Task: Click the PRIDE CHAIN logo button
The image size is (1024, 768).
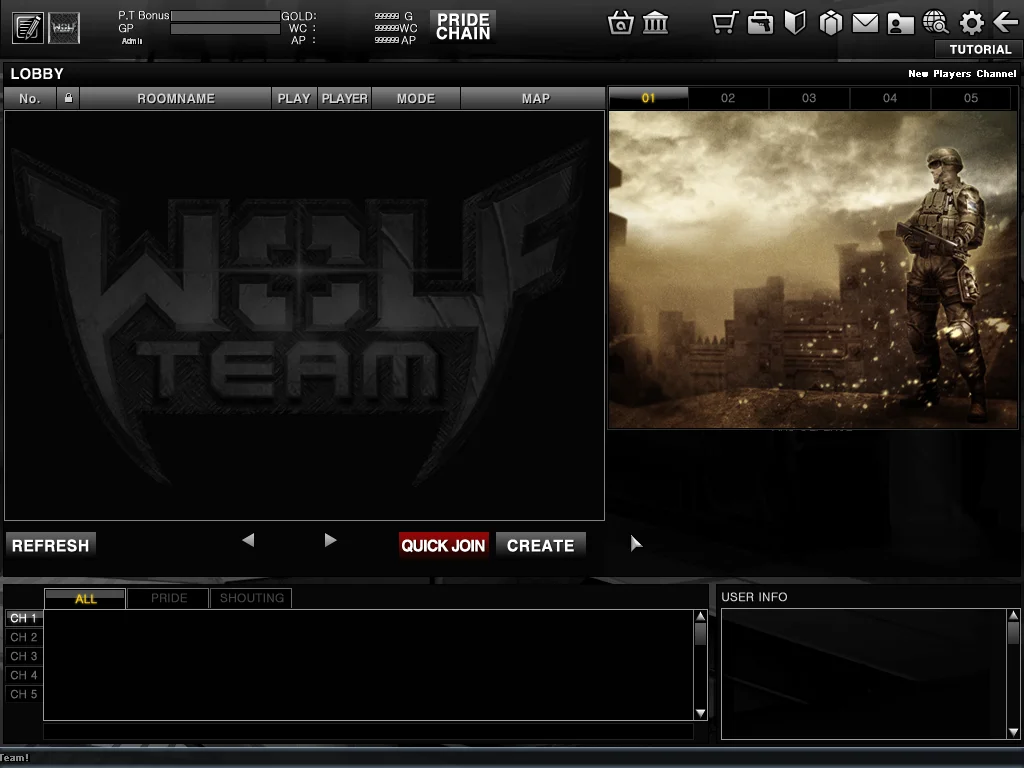Action: point(463,27)
